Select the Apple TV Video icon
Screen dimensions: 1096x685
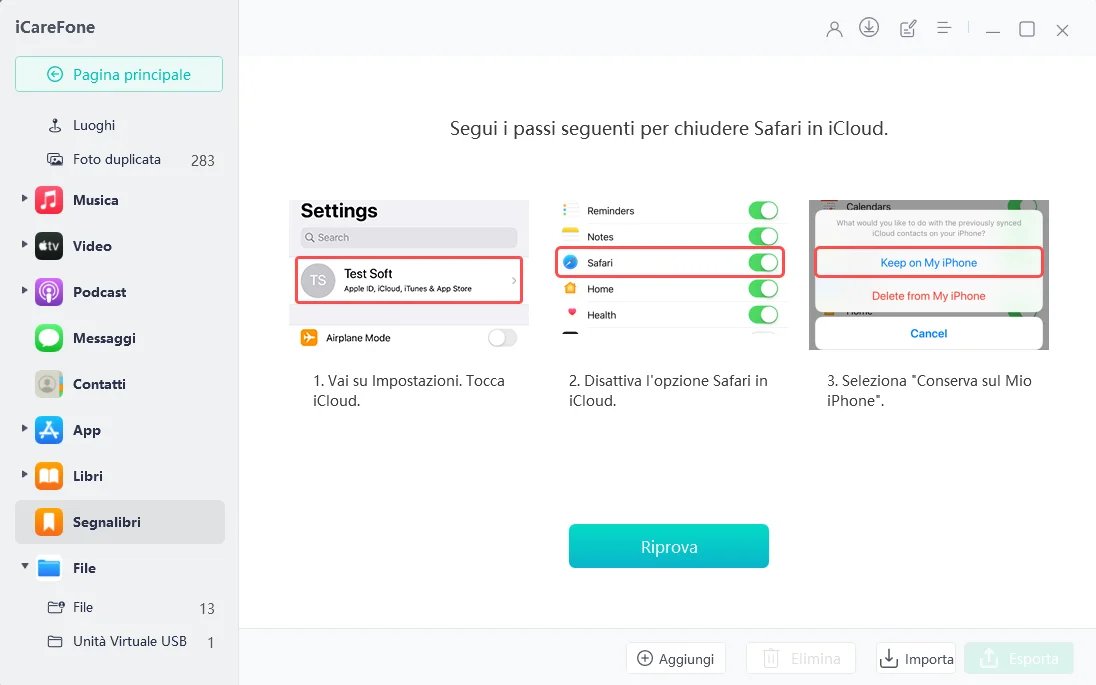(49, 246)
